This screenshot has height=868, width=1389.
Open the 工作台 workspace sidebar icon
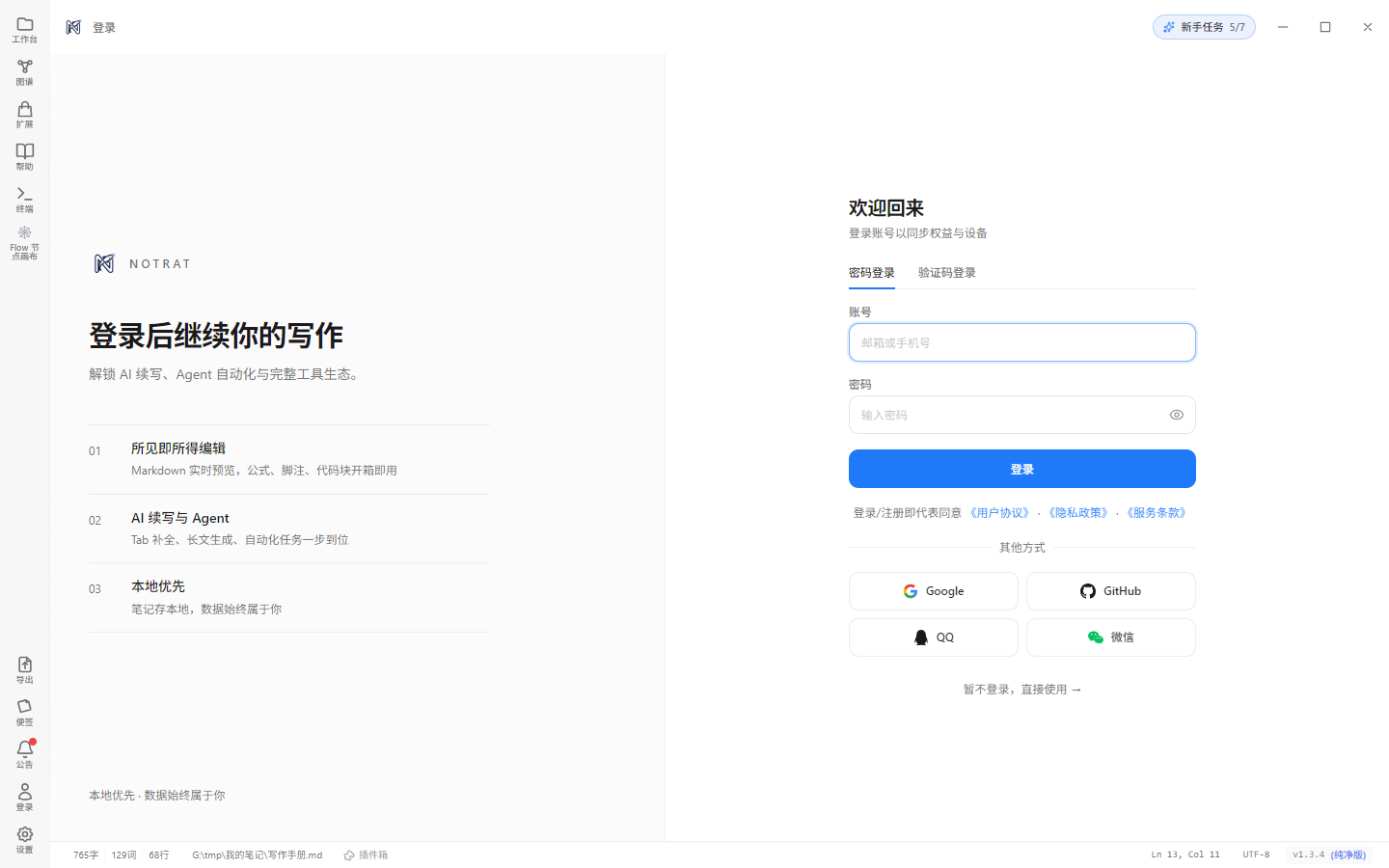[25, 30]
